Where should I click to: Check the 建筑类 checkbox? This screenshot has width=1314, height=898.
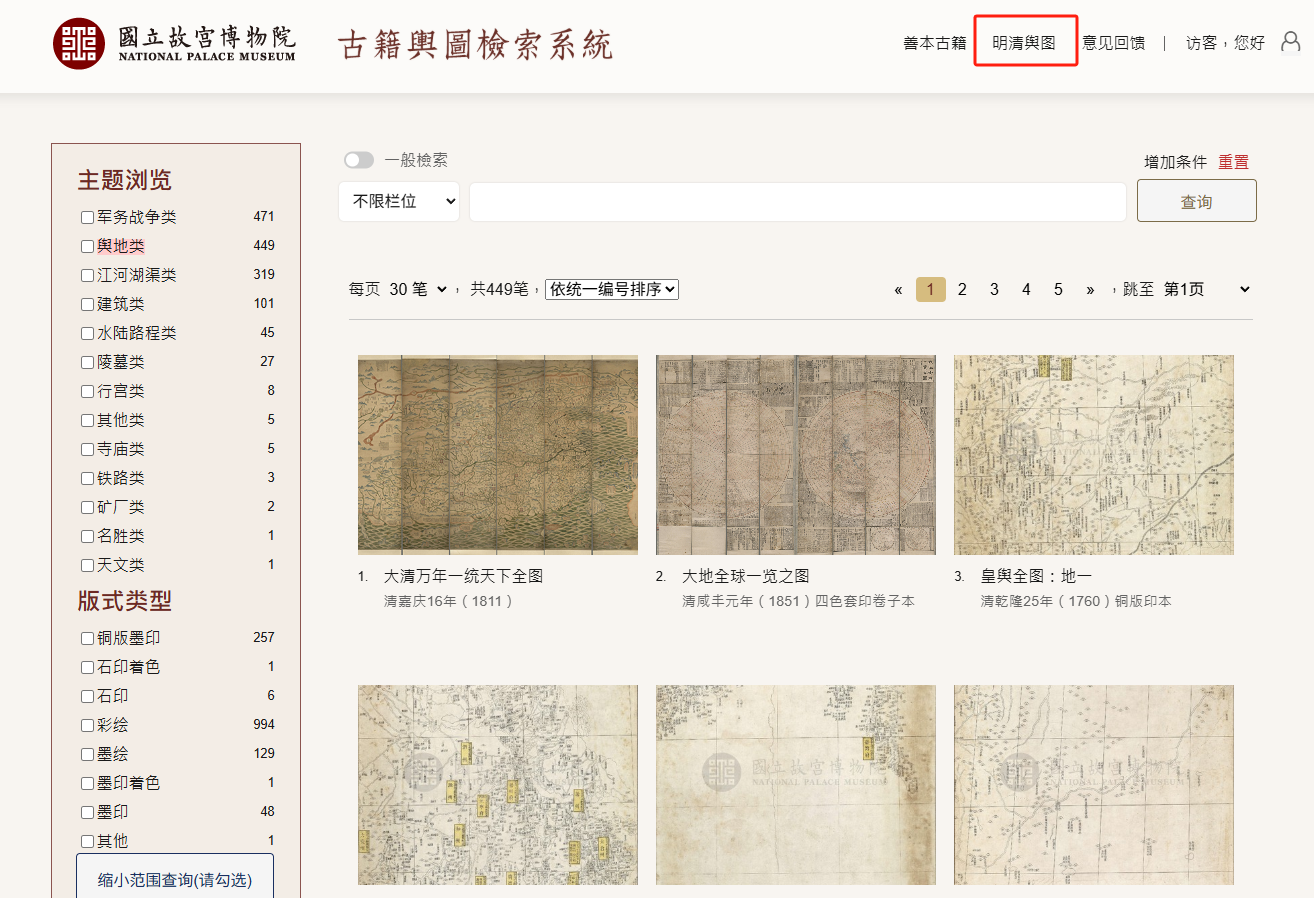tap(87, 304)
